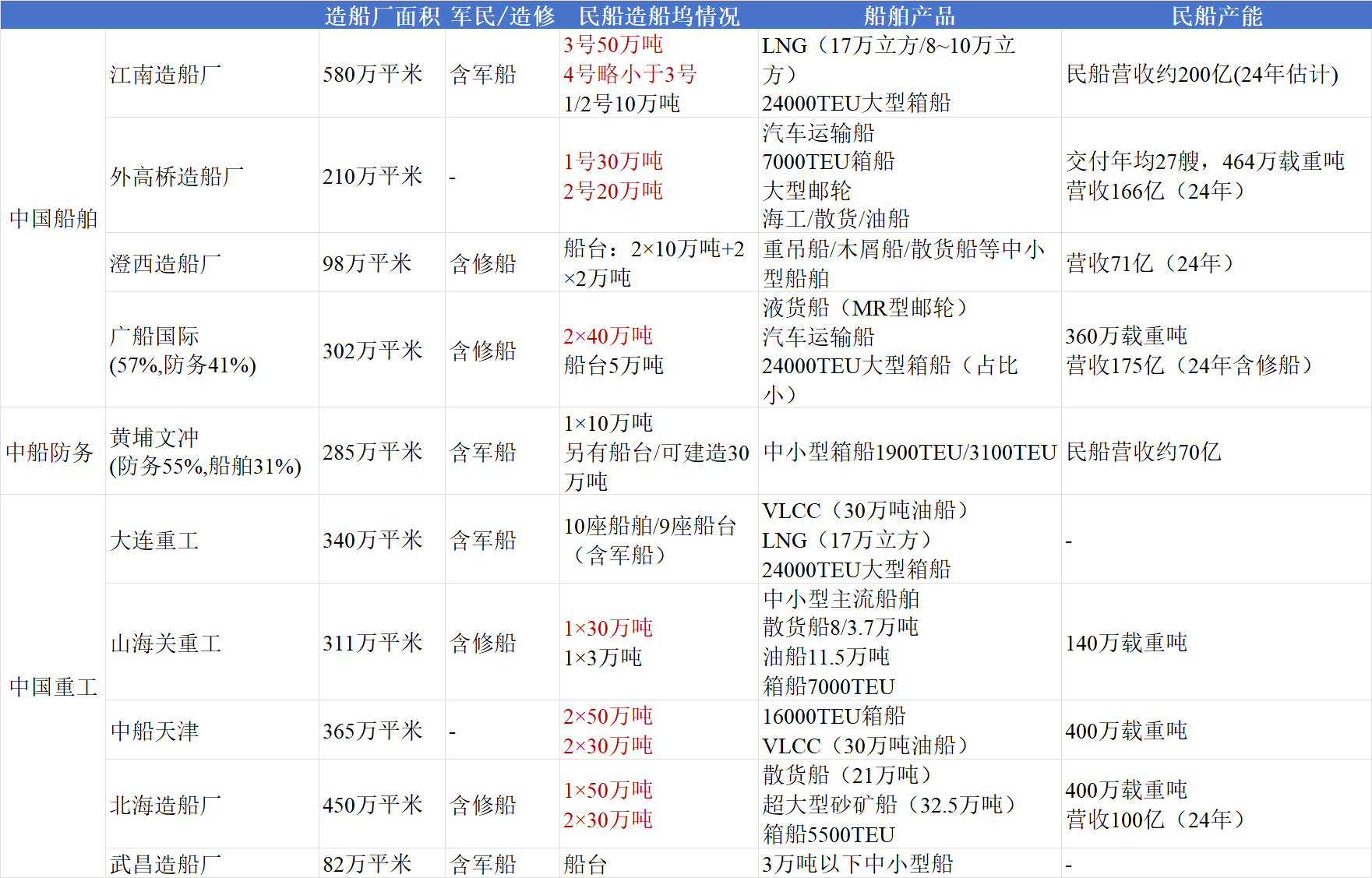Click the capacity text 民船营收约70亿
The height and width of the screenshot is (878, 1372).
1143,452
